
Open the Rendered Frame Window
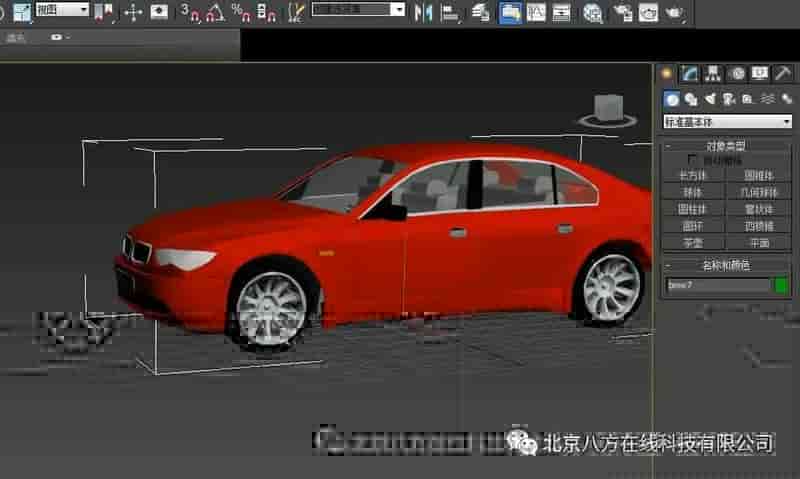point(648,12)
